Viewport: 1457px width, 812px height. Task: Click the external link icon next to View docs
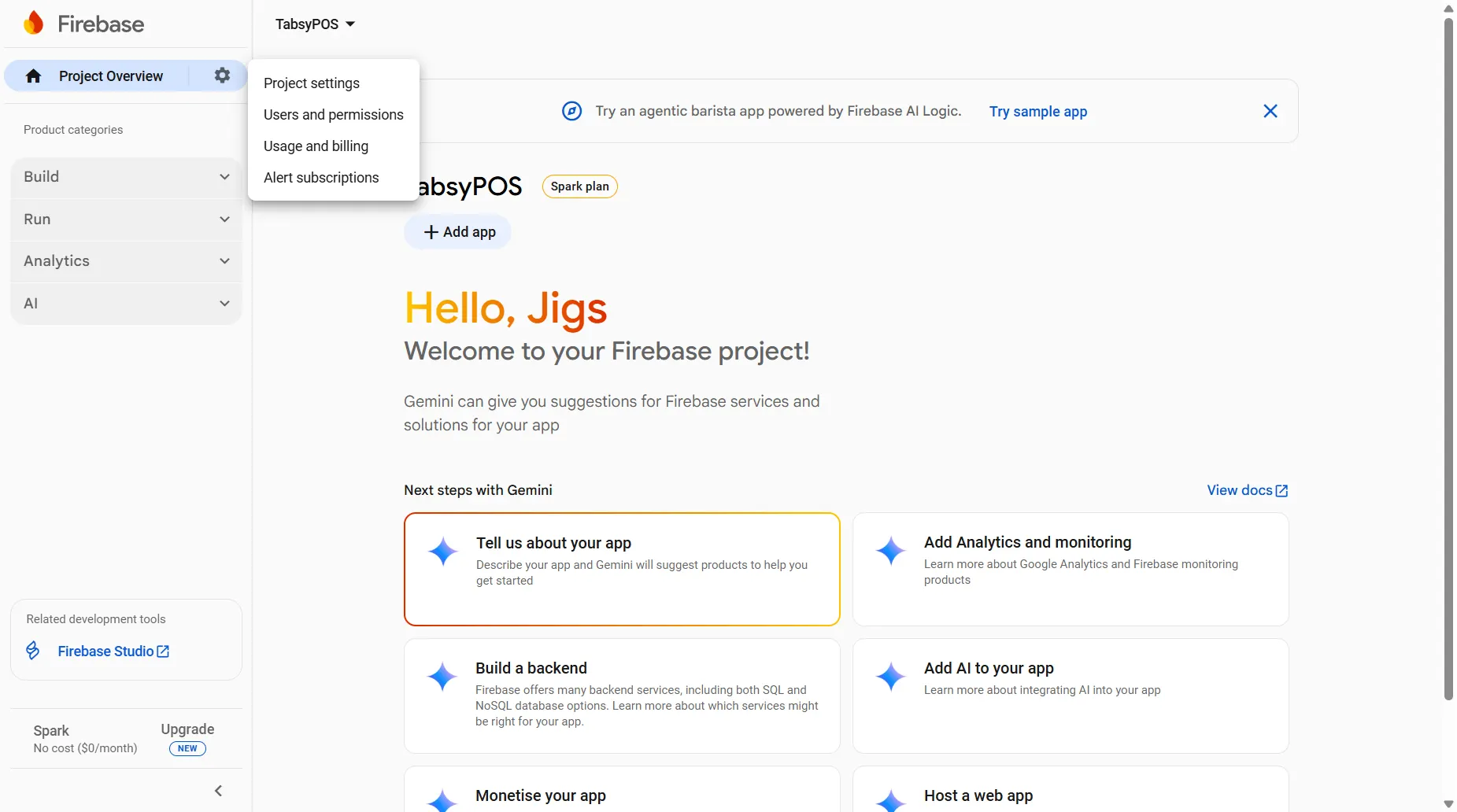(1281, 490)
